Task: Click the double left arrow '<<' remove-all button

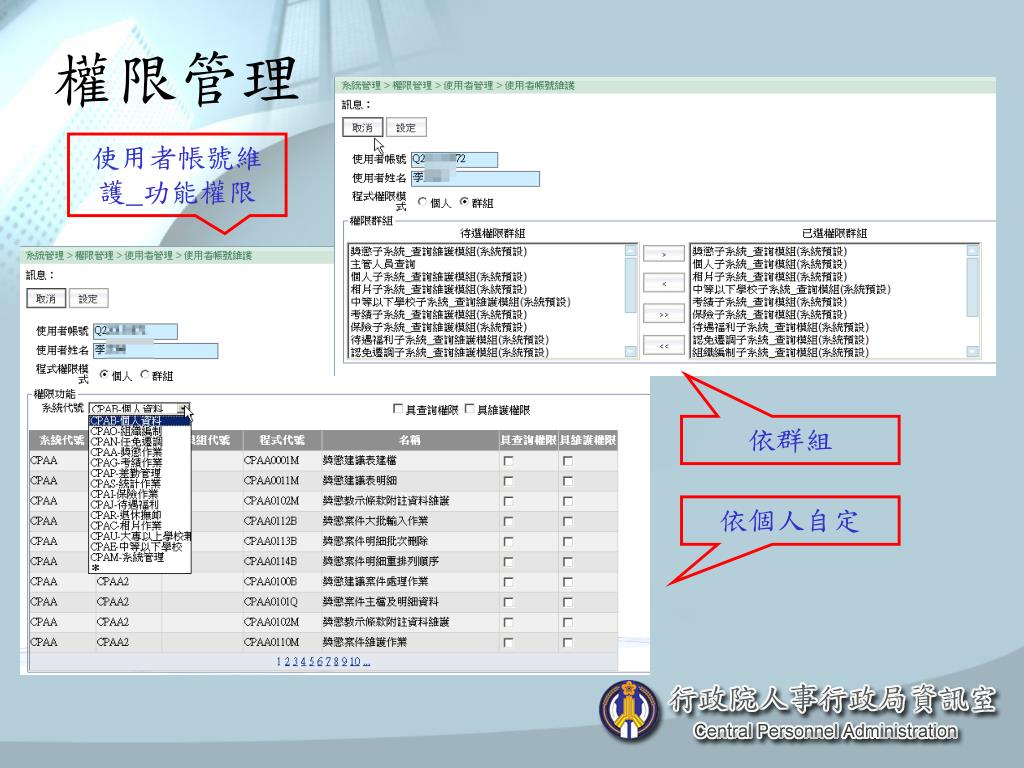Action: (664, 345)
